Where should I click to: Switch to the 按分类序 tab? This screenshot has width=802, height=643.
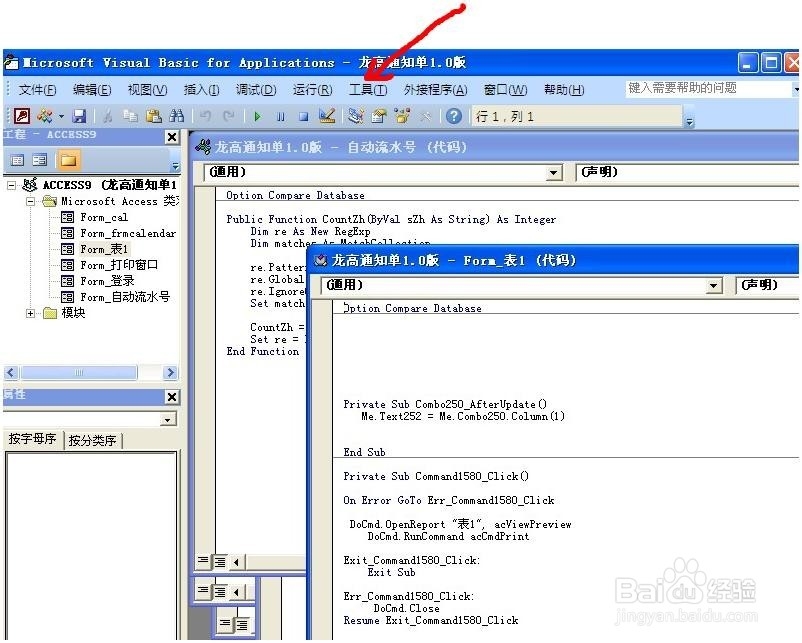(93, 440)
